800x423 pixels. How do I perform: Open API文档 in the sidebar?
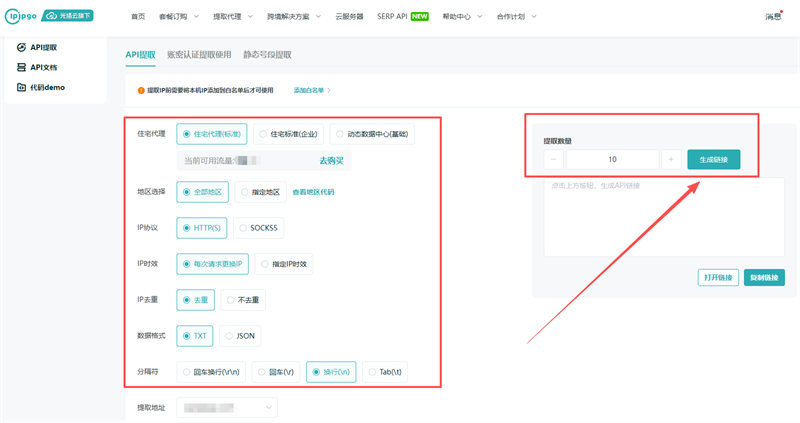(37, 67)
